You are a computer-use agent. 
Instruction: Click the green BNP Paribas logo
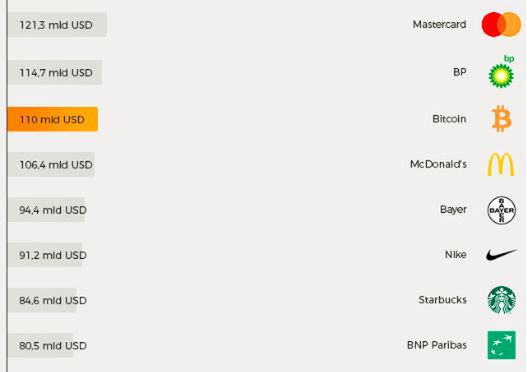tap(501, 345)
